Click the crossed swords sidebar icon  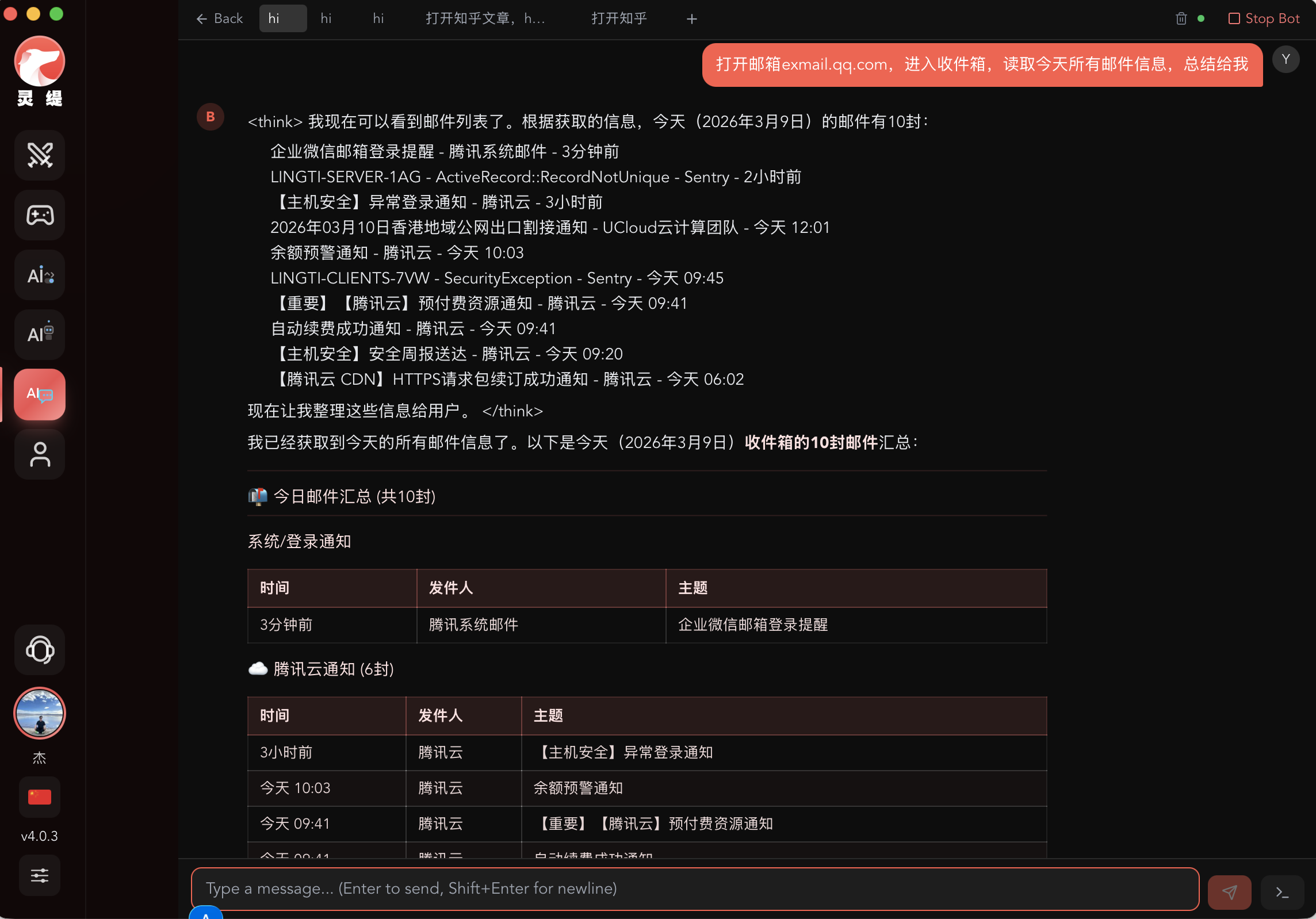click(x=40, y=155)
